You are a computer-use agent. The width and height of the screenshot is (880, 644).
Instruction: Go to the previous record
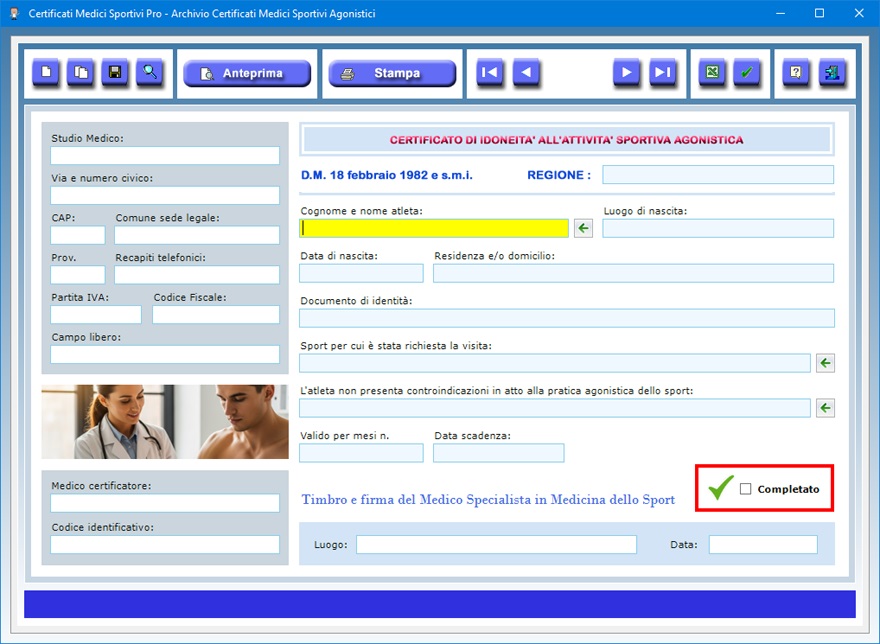[527, 73]
